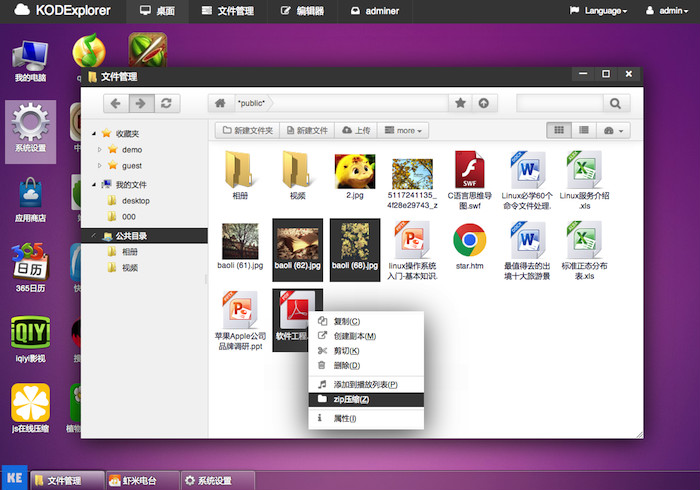
Task: Expand the demo favorites node
Action: [100, 149]
